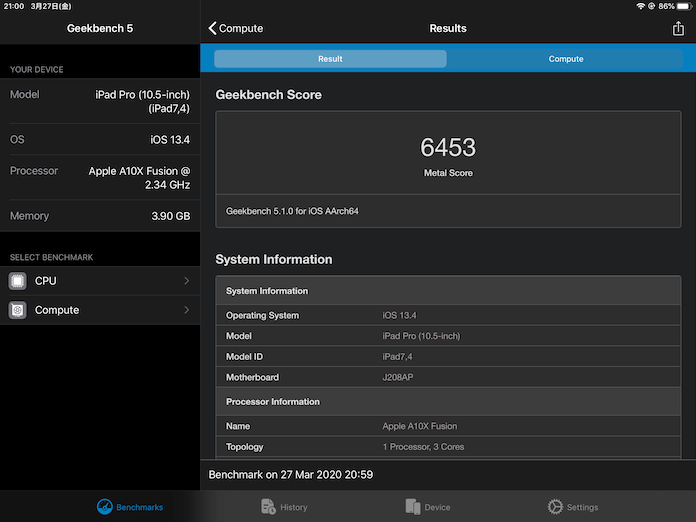Click the 'iPad7,4' Model ID value
The image size is (696, 522).
[x=397, y=357]
